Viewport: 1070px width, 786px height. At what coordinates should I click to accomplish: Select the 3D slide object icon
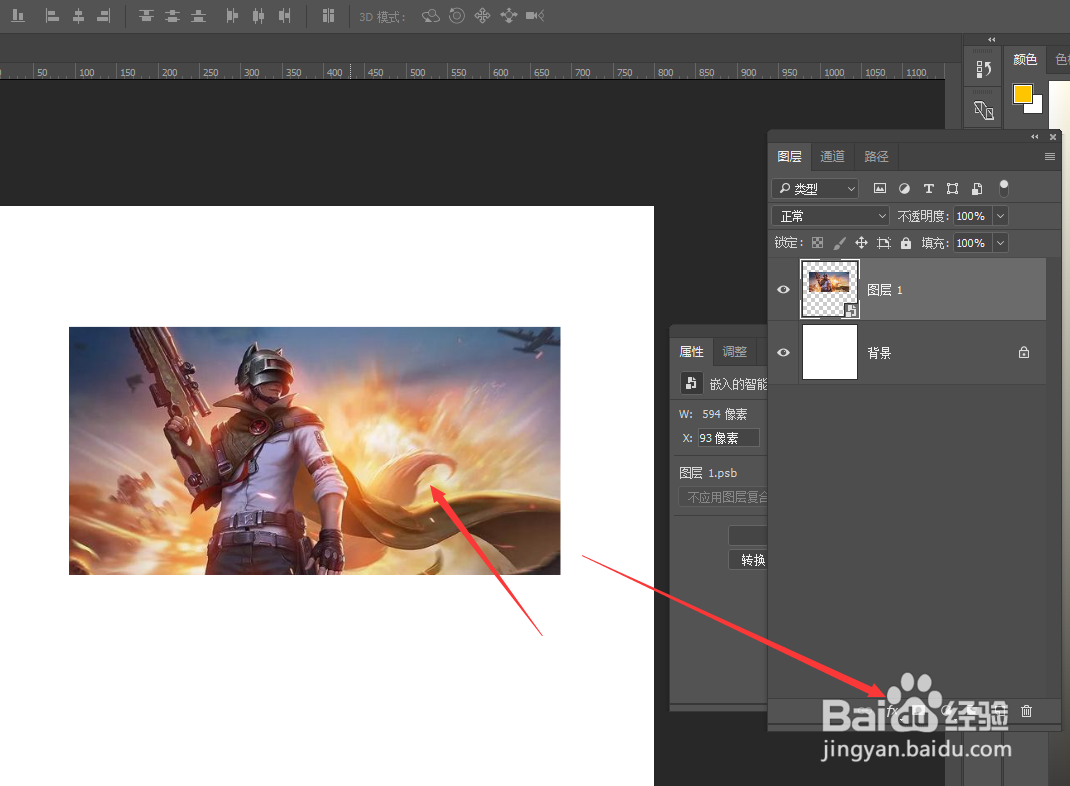click(x=508, y=16)
